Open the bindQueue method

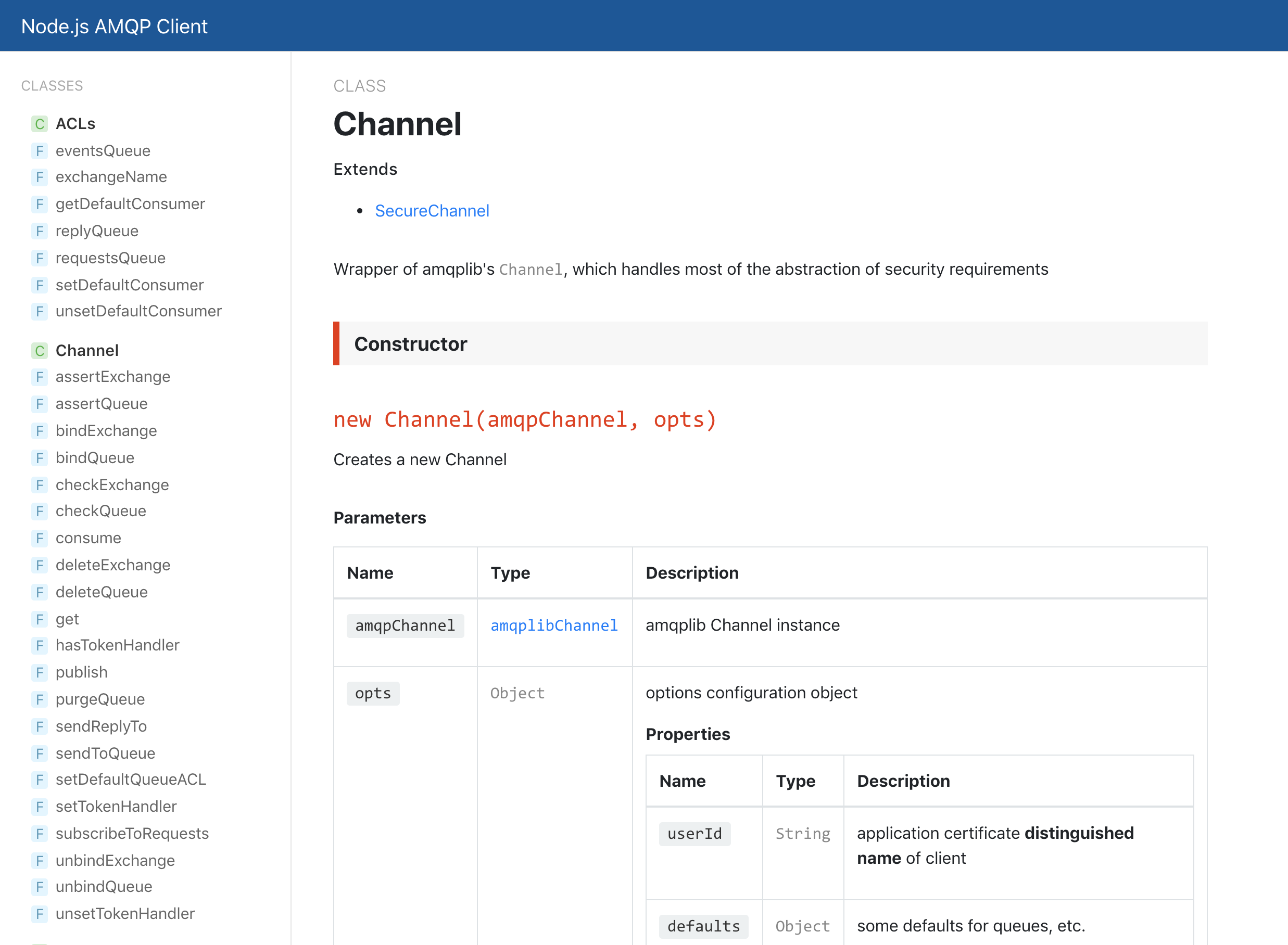coord(95,457)
